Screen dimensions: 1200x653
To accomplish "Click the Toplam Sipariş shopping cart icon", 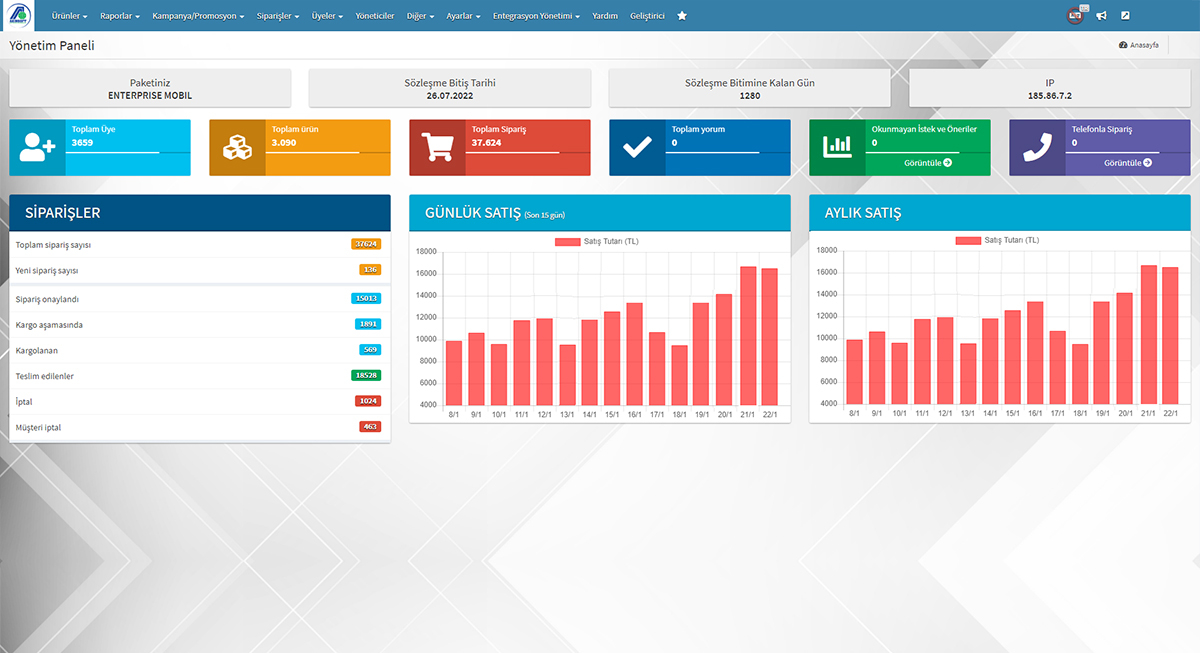I will pos(437,148).
